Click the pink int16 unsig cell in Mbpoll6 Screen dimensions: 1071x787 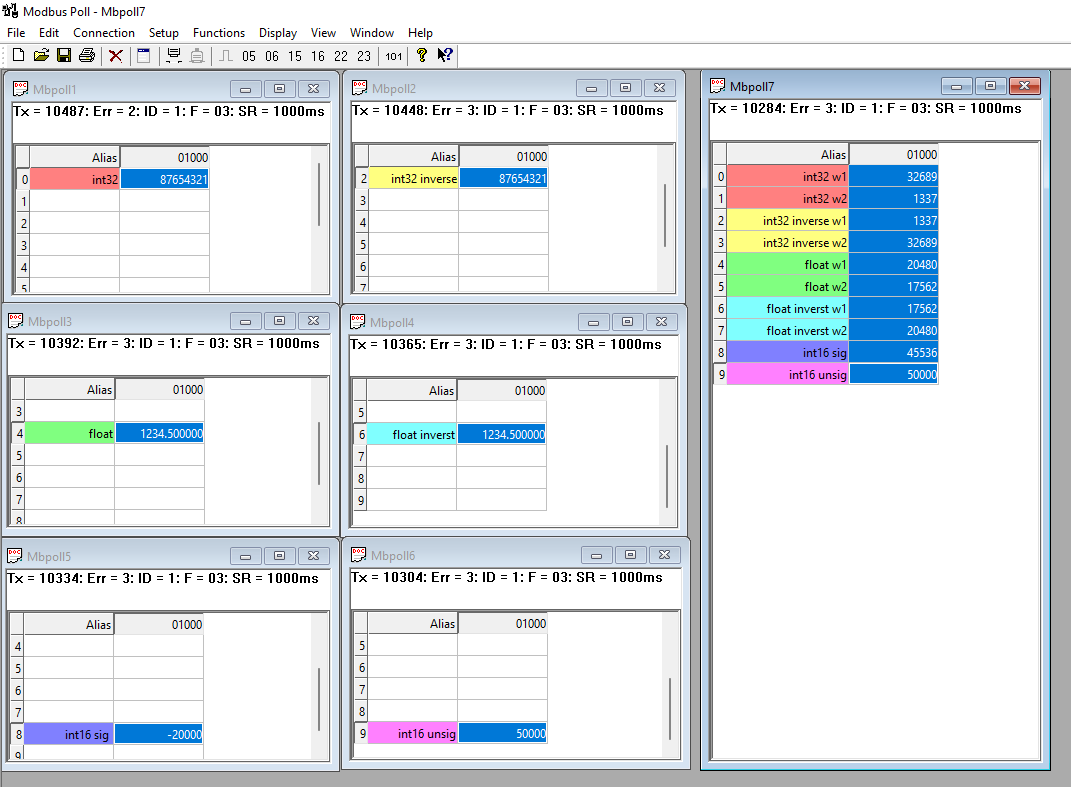click(414, 733)
